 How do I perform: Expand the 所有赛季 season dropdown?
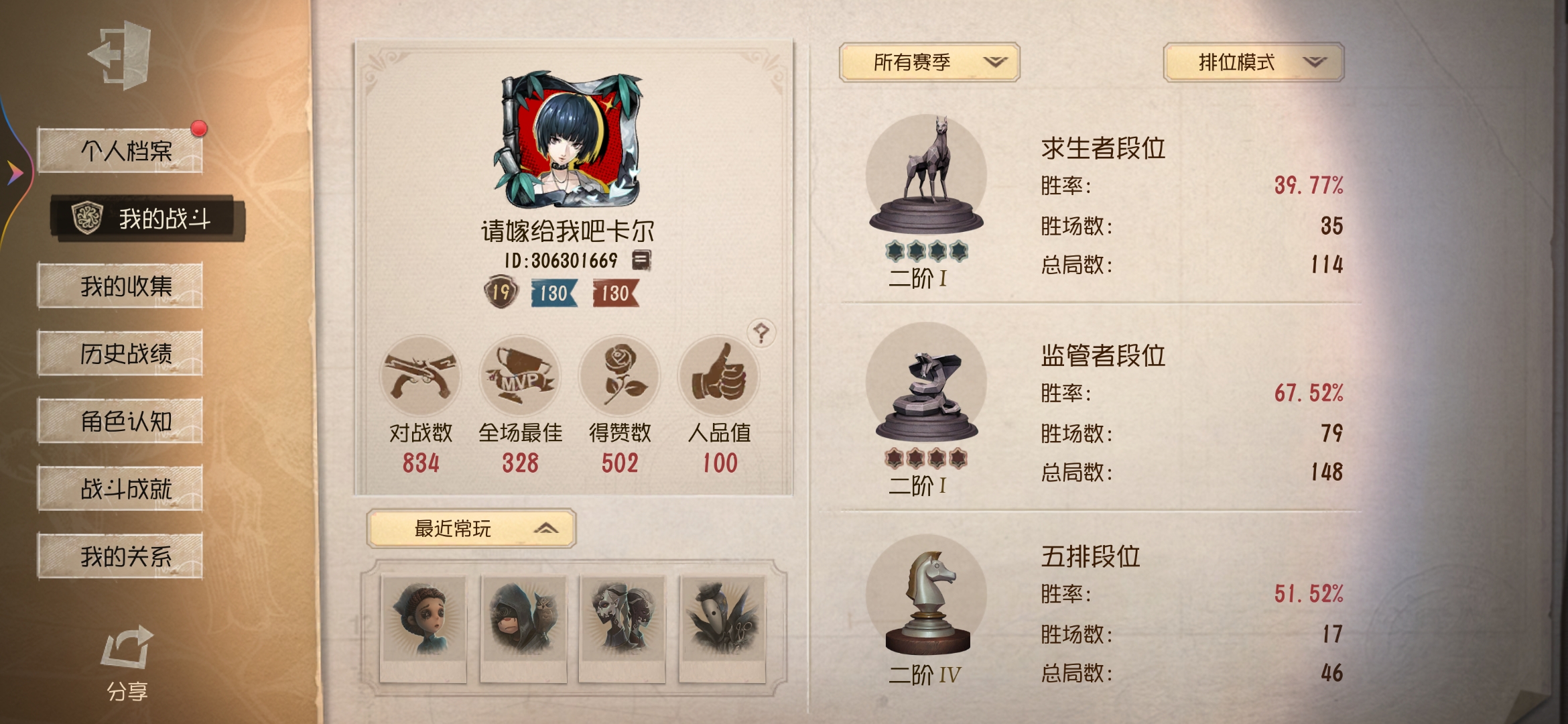(929, 62)
